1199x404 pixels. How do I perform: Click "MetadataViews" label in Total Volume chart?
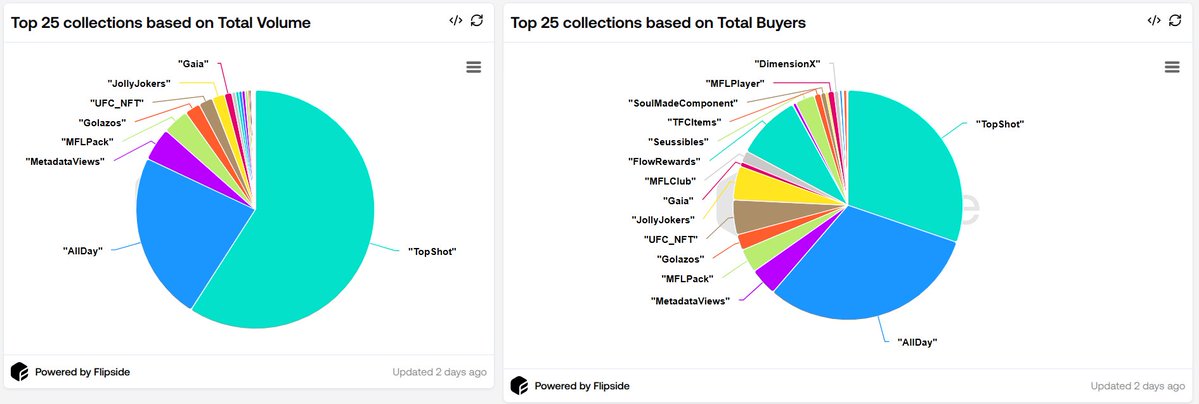point(64,161)
